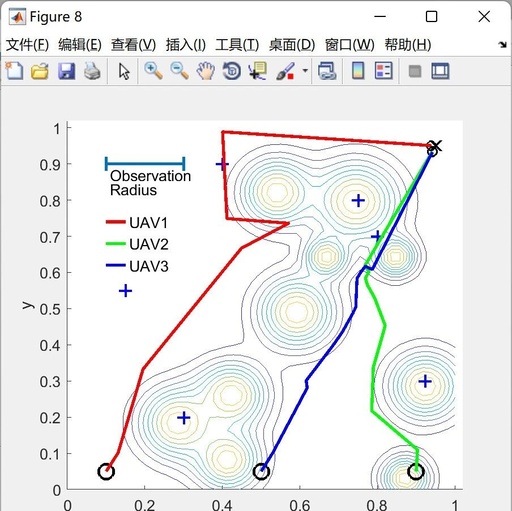Activate the Zoom In magnifier tool

click(153, 71)
